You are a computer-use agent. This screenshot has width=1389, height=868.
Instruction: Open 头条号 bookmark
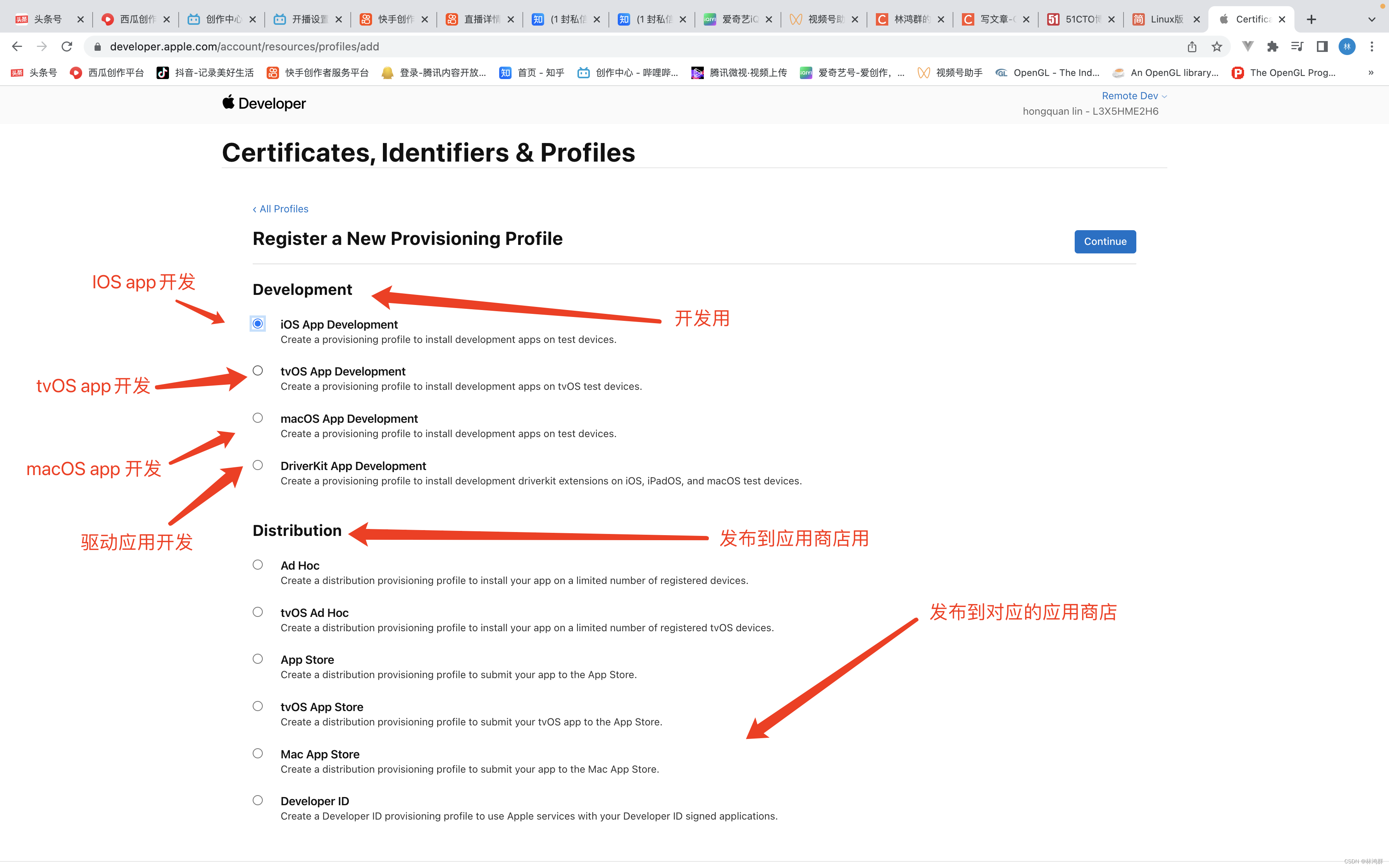34,73
